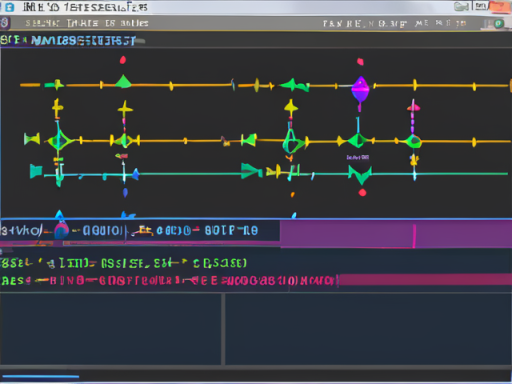The height and width of the screenshot is (384, 512).
Task: Select the purple diamond node on top track
Action: pyautogui.click(x=360, y=89)
